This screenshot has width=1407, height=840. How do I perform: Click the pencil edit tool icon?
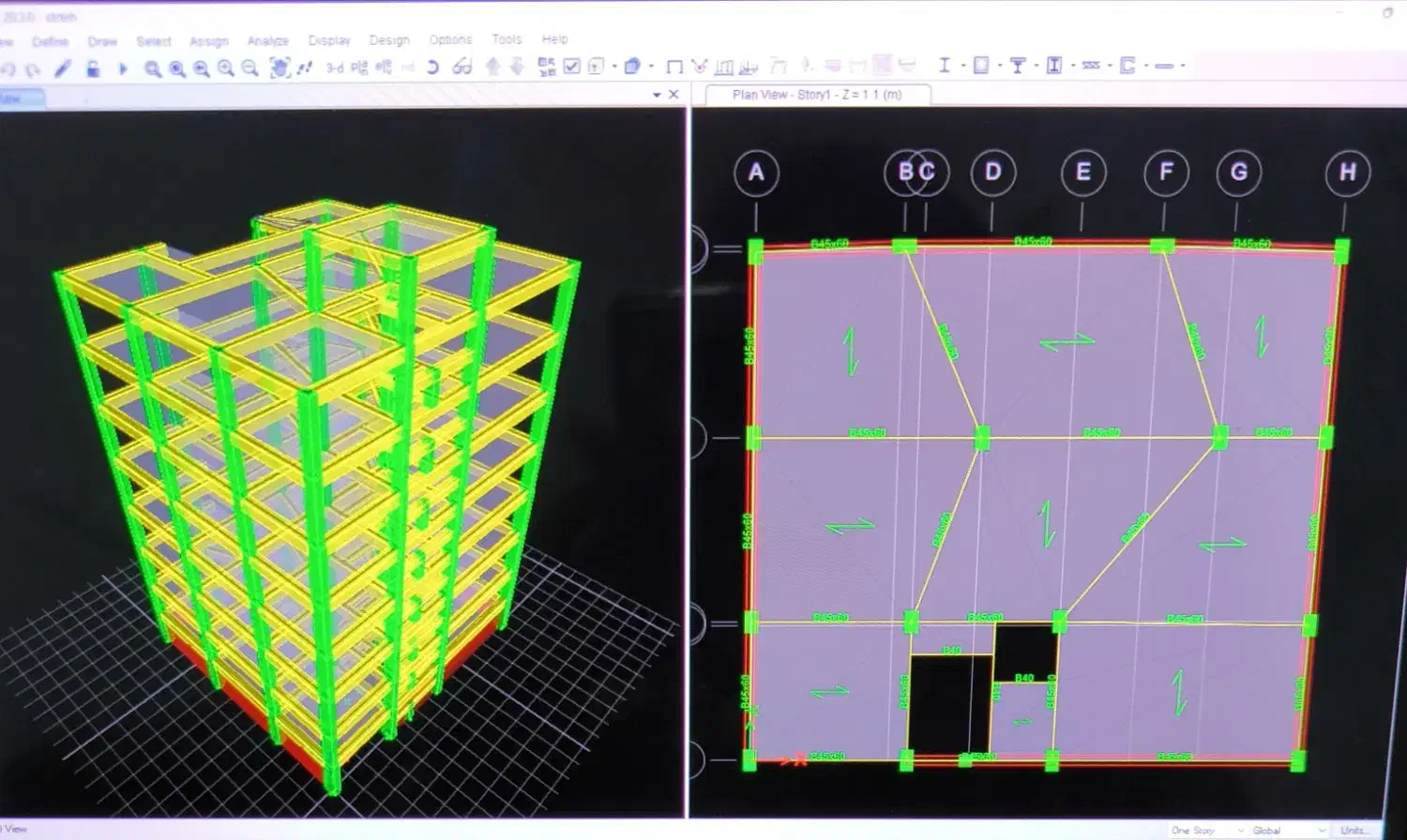tap(63, 68)
